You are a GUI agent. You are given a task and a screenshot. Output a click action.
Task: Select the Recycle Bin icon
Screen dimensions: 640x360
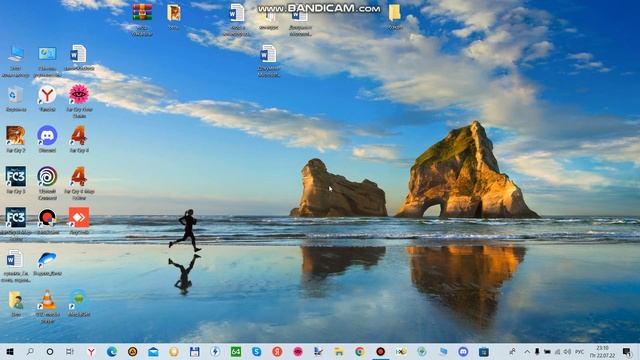click(15, 95)
